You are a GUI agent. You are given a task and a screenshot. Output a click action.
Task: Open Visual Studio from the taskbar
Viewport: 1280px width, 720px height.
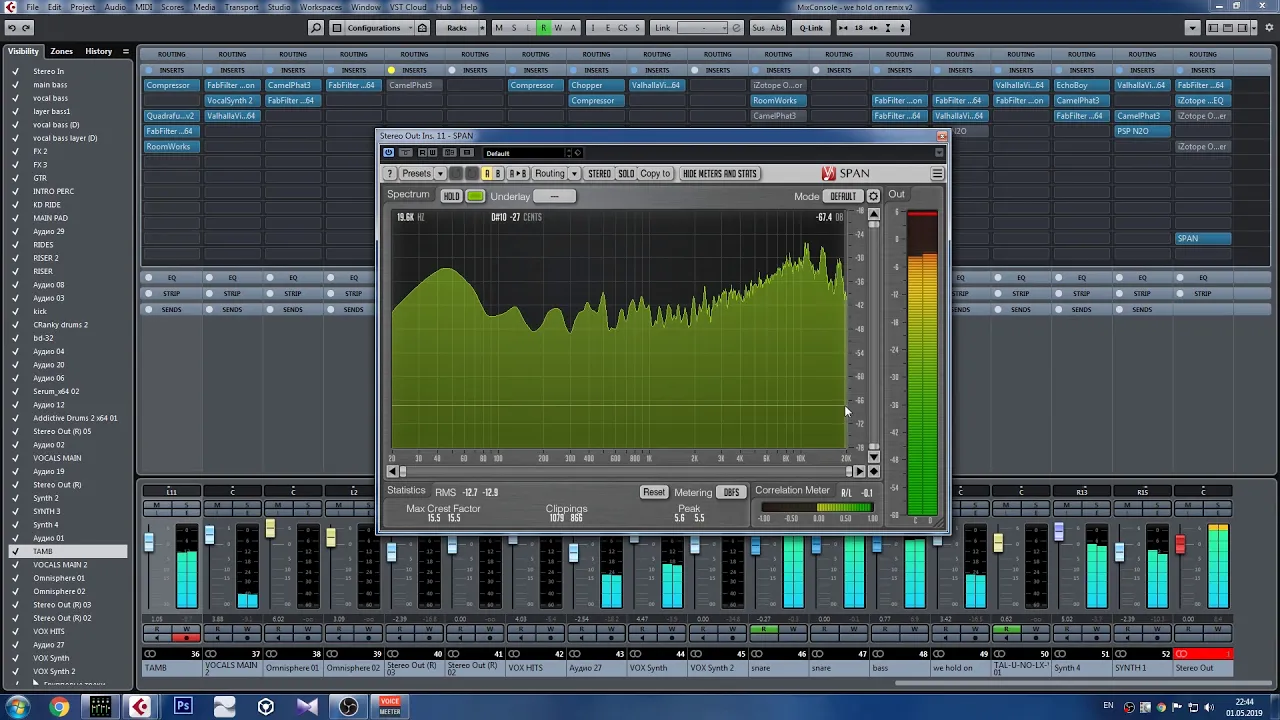307,707
